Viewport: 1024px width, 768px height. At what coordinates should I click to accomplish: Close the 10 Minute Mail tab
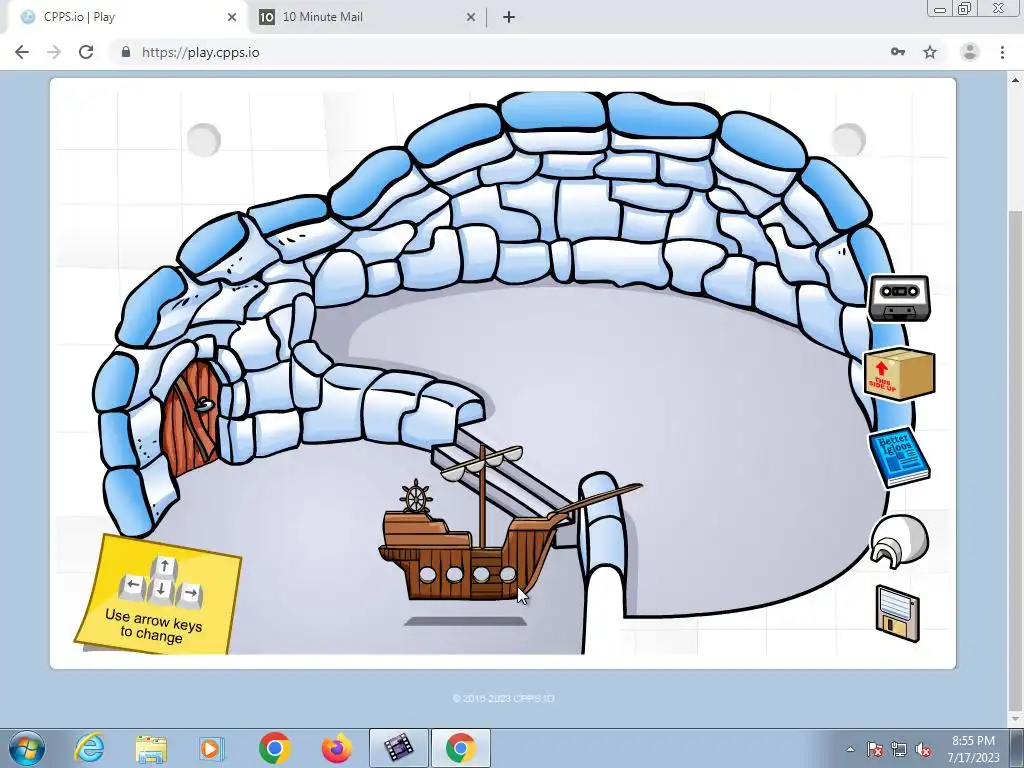pos(471,17)
